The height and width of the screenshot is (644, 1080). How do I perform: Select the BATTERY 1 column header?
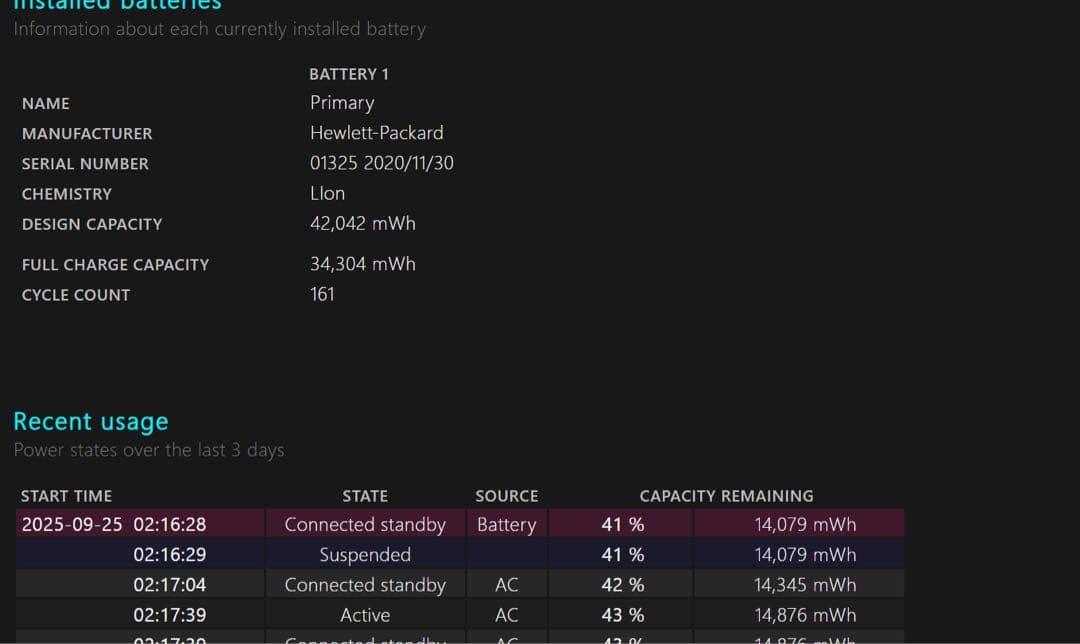(x=349, y=74)
